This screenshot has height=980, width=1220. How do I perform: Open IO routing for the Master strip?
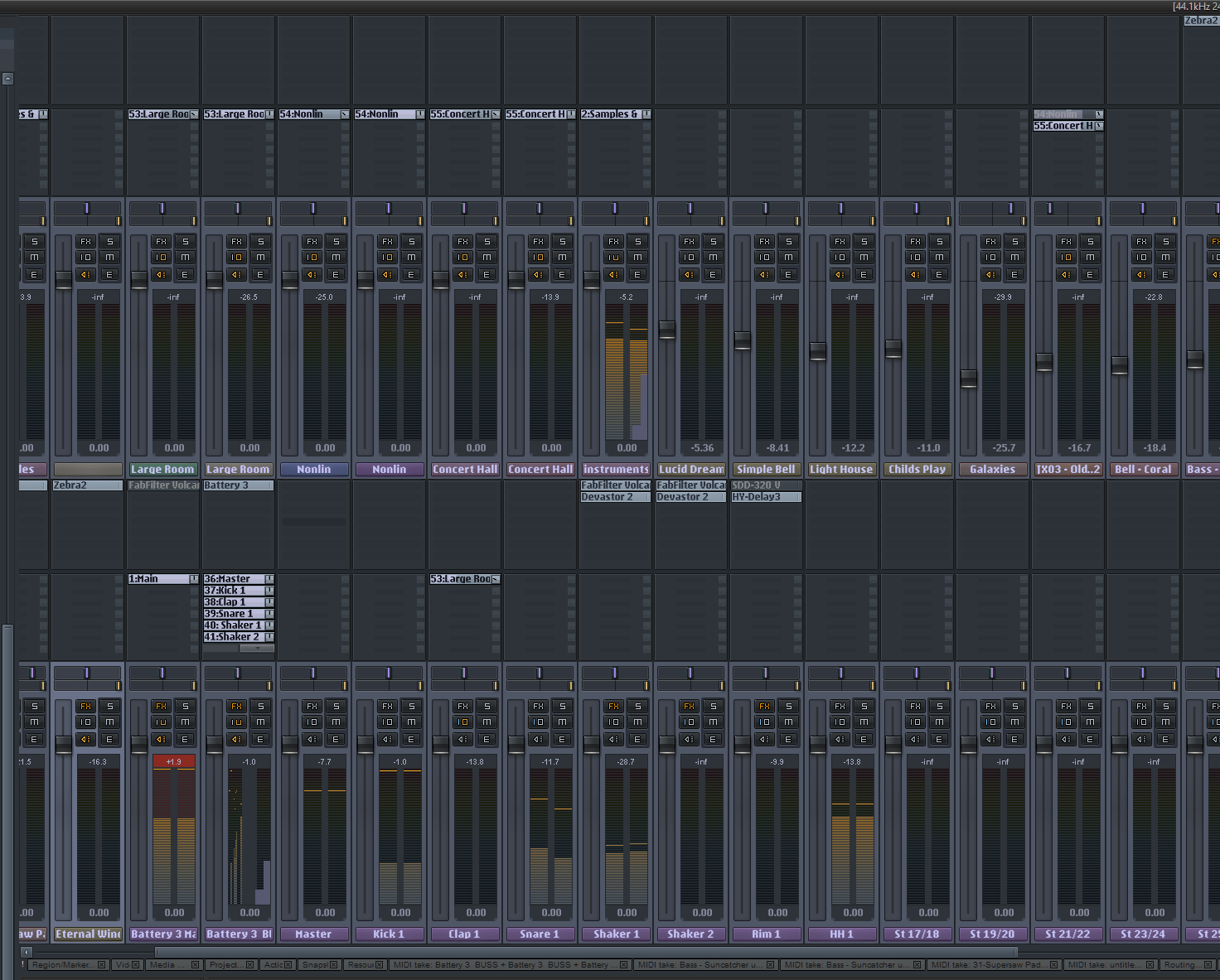312,722
